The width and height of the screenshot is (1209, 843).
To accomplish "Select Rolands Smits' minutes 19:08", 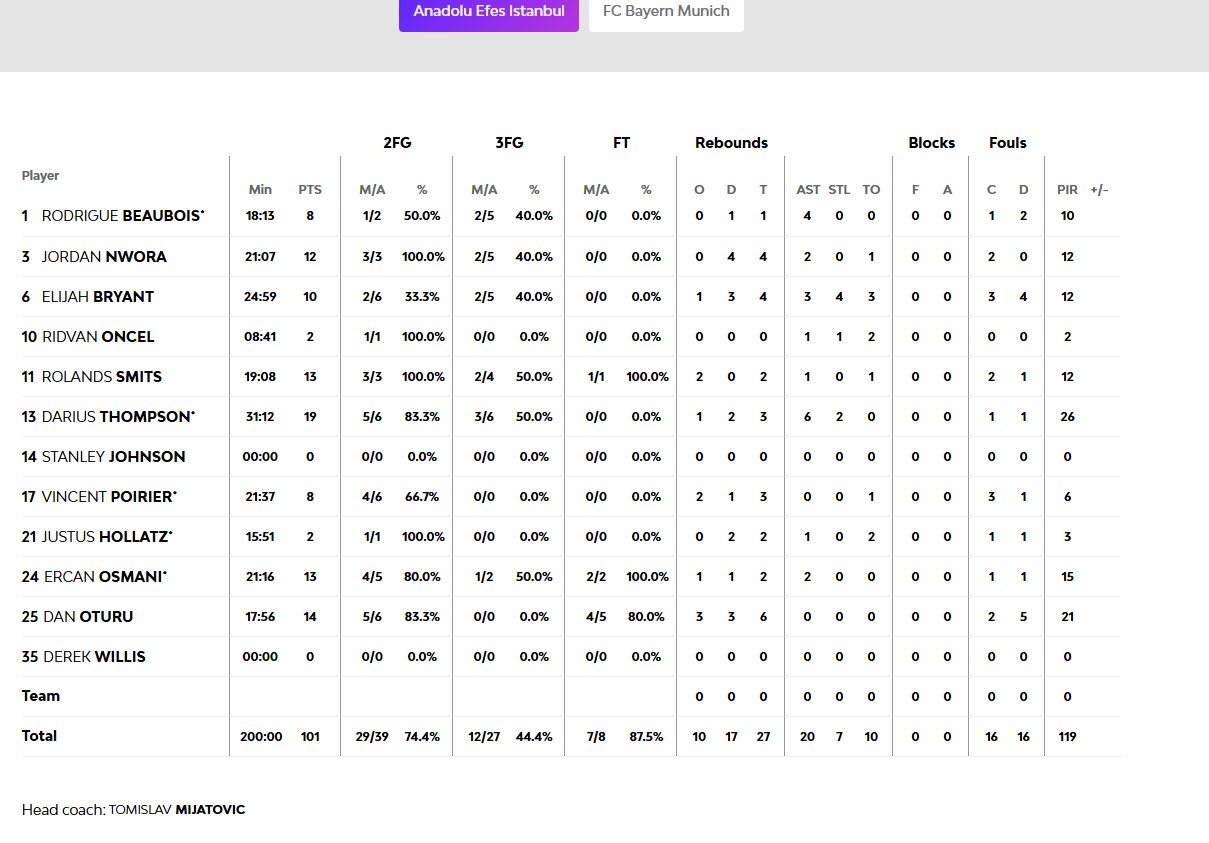I will coord(260,376).
